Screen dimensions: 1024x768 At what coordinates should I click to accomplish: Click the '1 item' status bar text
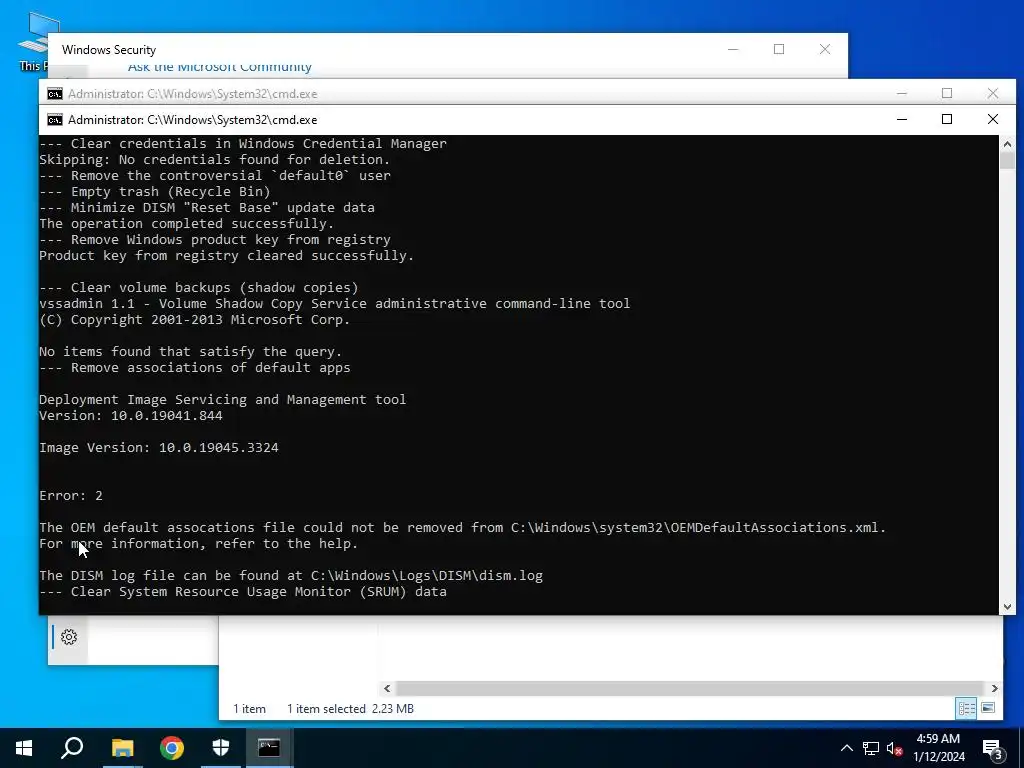click(x=249, y=709)
